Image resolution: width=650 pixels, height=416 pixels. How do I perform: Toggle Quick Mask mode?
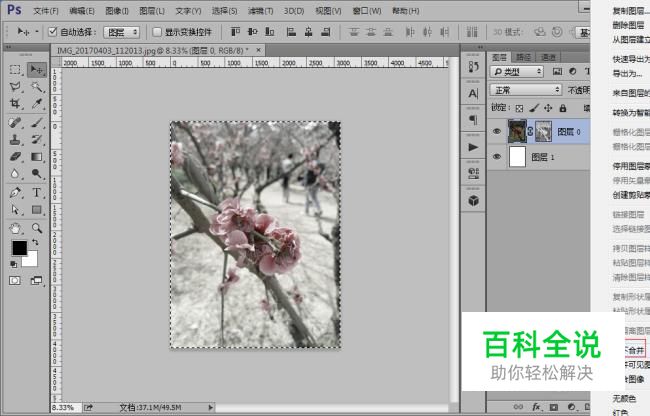click(x=15, y=281)
